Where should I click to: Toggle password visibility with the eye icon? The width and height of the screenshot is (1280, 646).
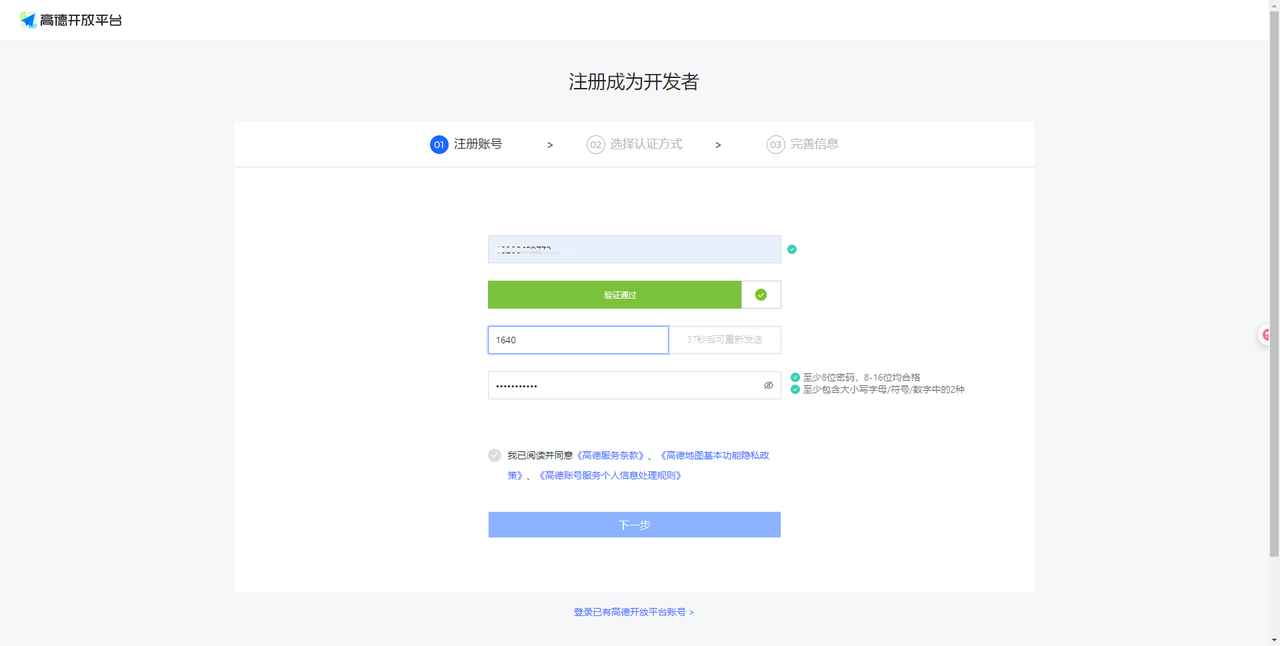[x=768, y=385]
